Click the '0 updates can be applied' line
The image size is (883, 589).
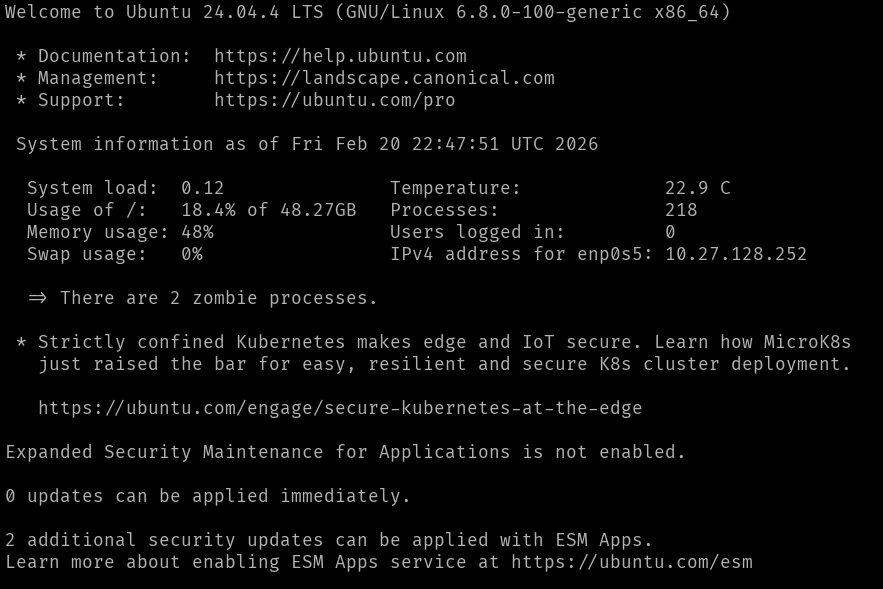208,496
